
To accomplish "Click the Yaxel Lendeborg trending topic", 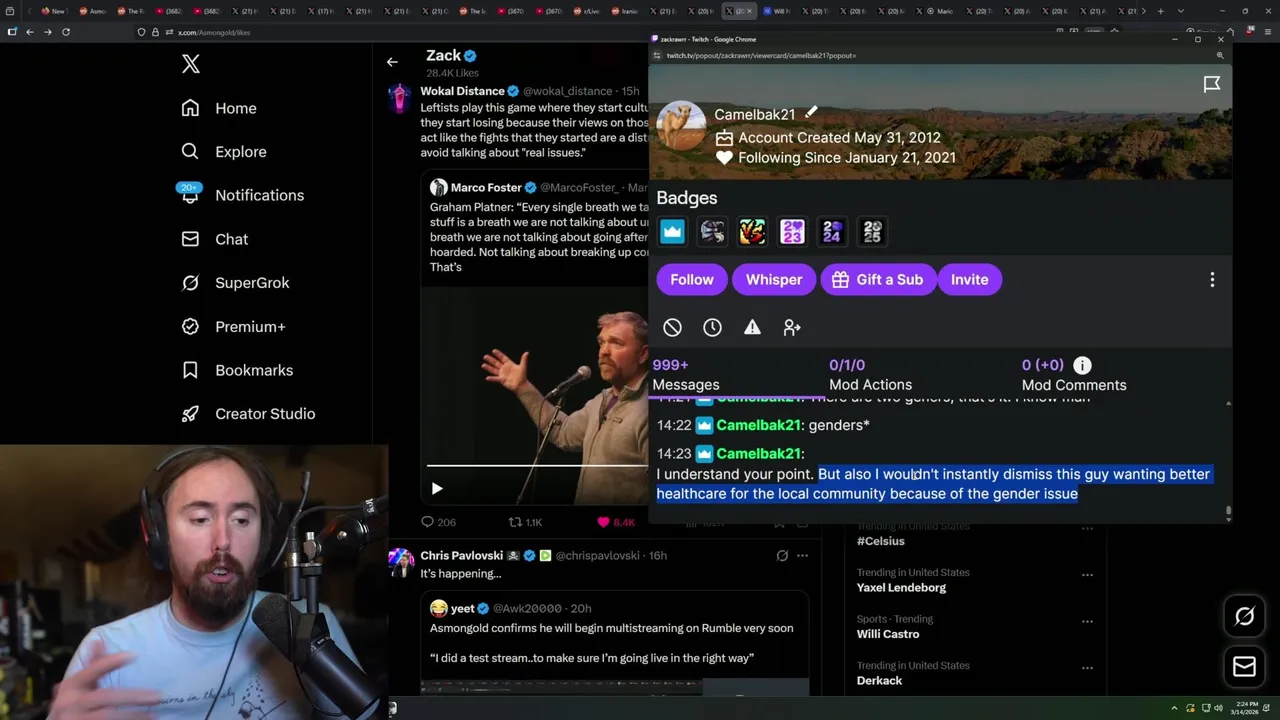I will click(x=901, y=588).
